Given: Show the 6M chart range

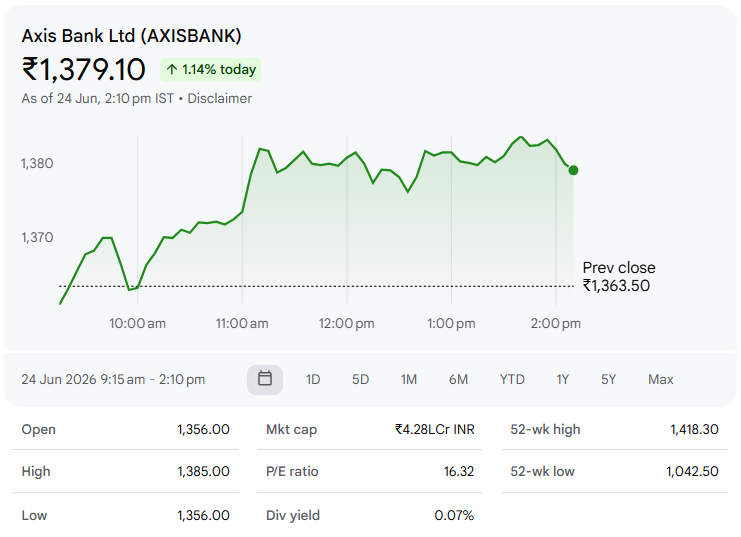Looking at the screenshot, I should tap(458, 380).
